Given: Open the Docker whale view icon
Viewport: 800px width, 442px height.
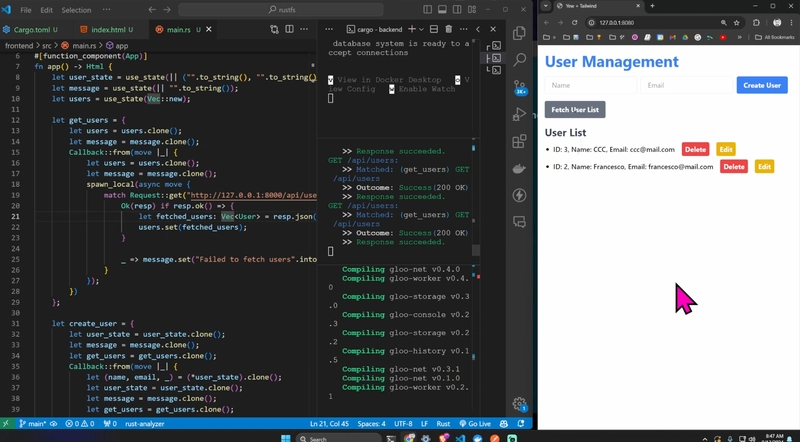Looking at the screenshot, I should 519,168.
